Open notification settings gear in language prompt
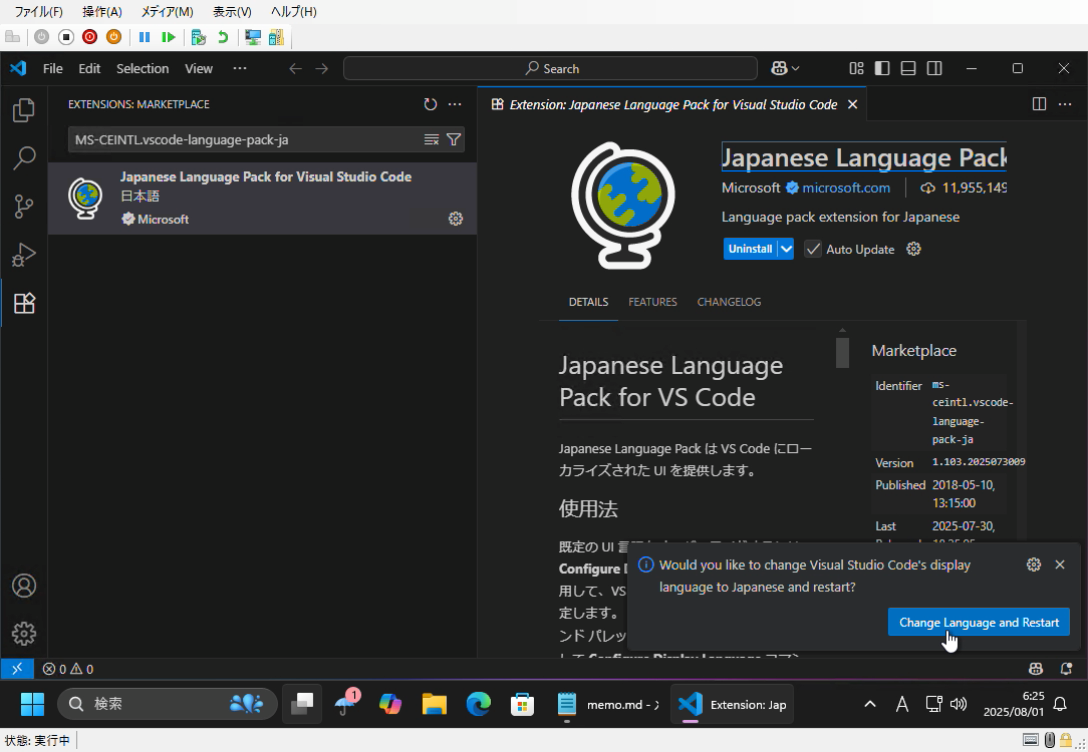 coord(1033,565)
